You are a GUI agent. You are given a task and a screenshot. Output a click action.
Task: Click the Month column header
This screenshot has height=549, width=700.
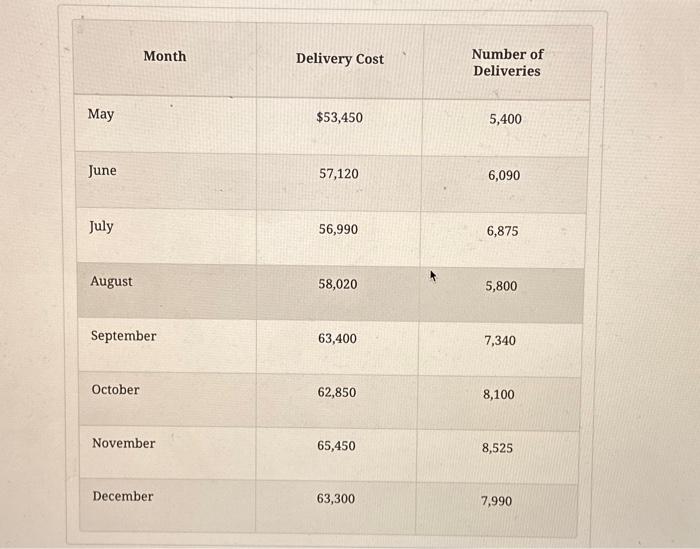click(164, 56)
